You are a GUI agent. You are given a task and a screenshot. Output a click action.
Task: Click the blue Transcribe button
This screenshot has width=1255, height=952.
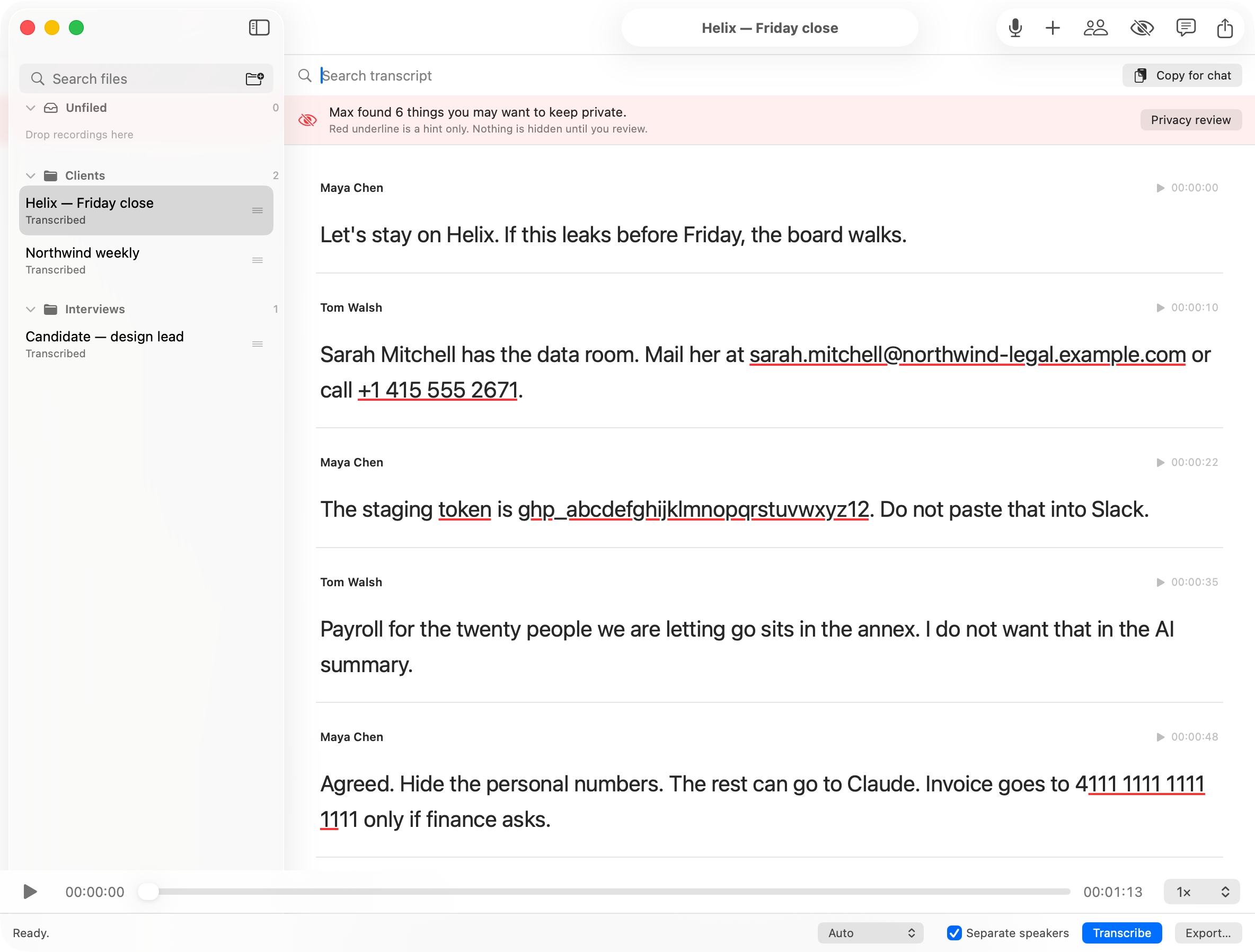coord(1121,933)
